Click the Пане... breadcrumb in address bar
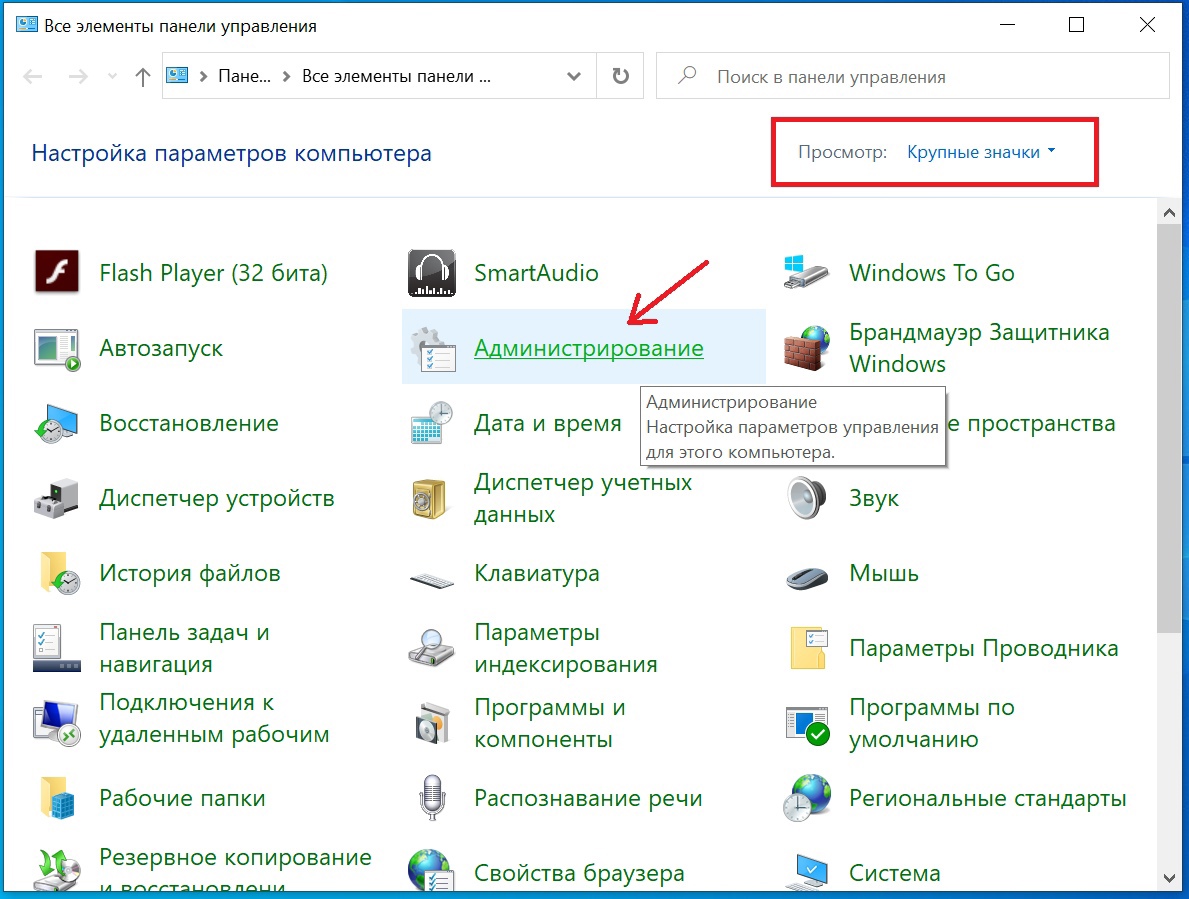The width and height of the screenshot is (1189, 899). (245, 77)
